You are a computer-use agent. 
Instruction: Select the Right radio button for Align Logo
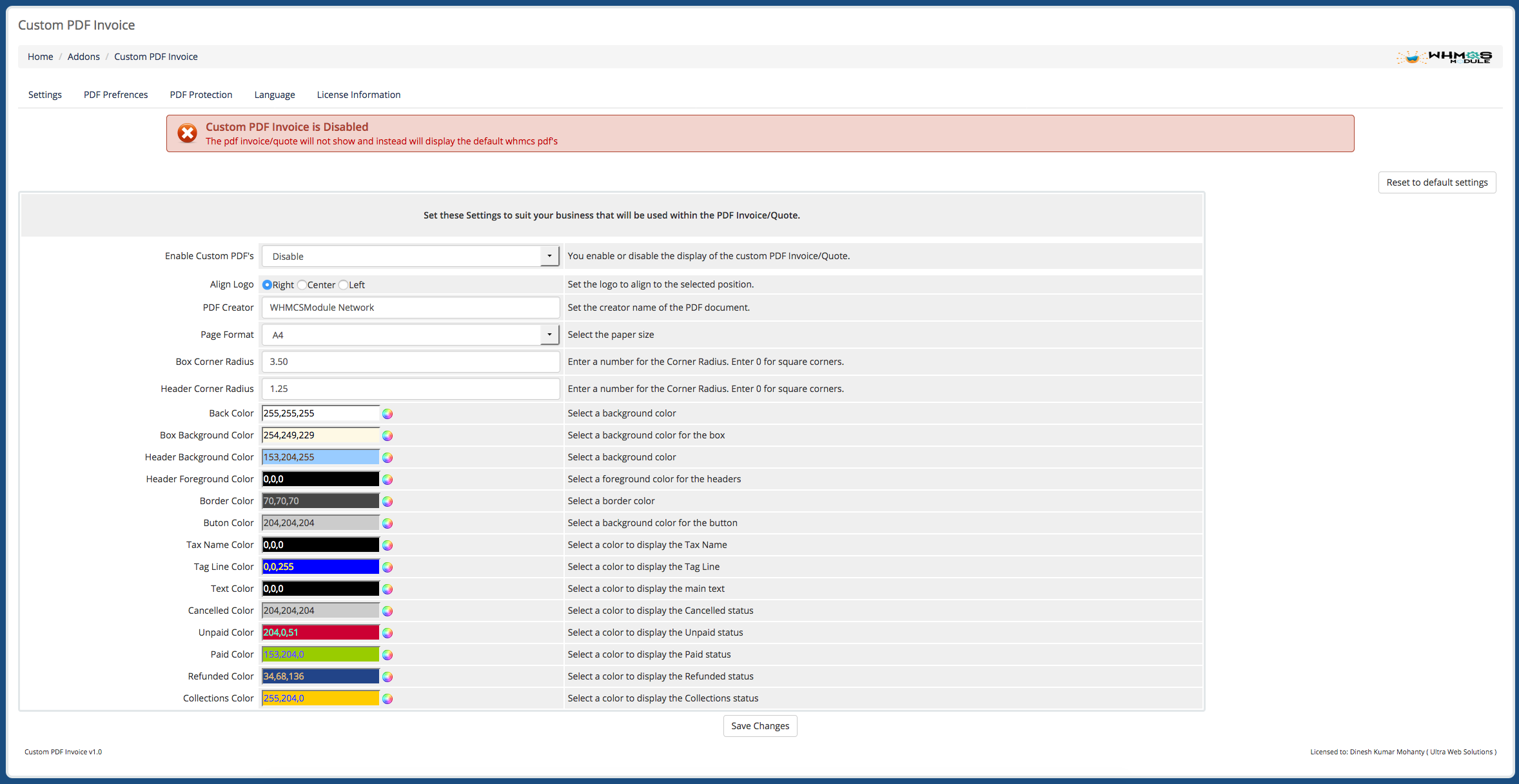pos(266,284)
